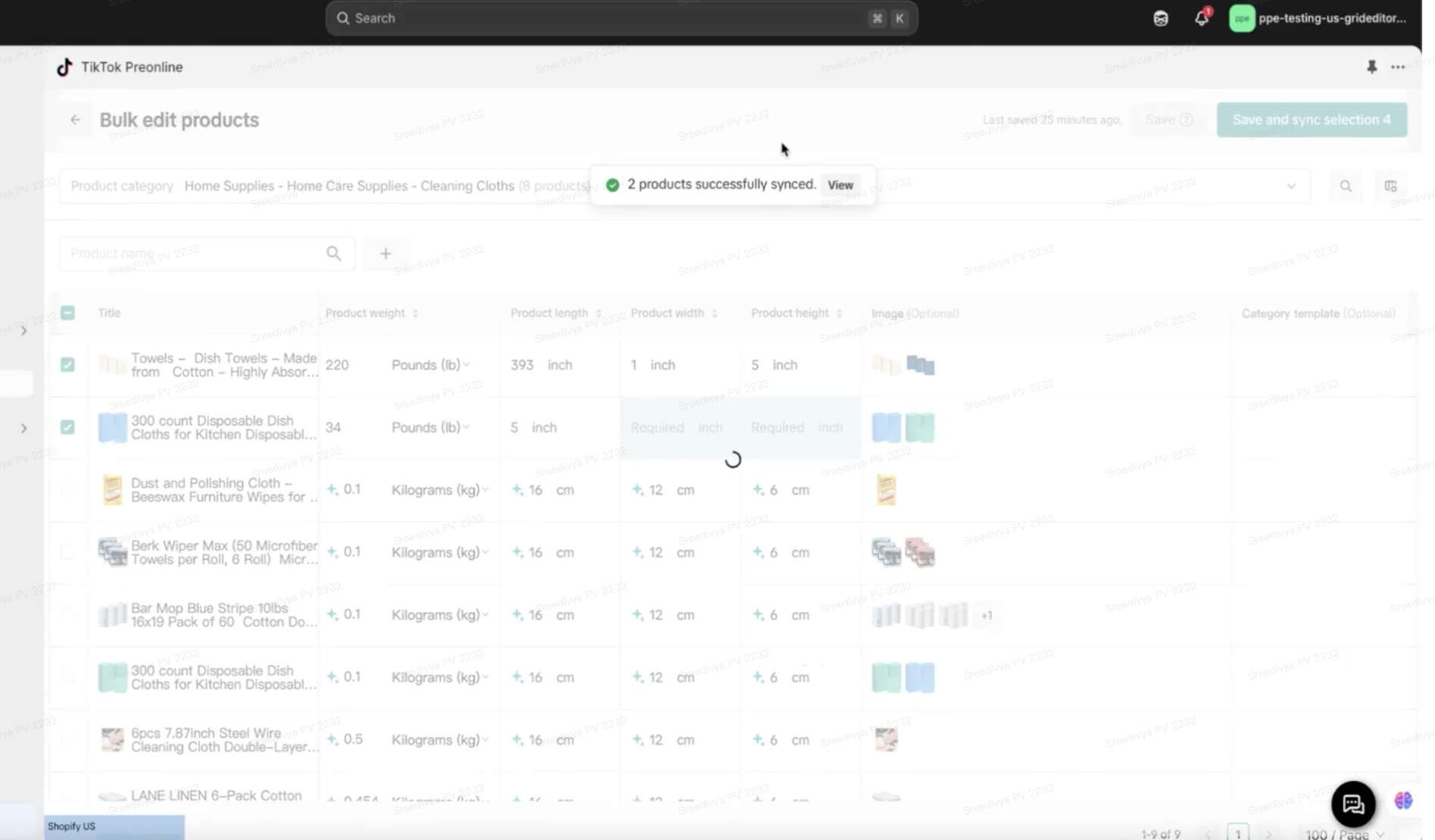Expand the Product category dropdown
Image resolution: width=1435 pixels, height=840 pixels.
pyautogui.click(x=1291, y=186)
